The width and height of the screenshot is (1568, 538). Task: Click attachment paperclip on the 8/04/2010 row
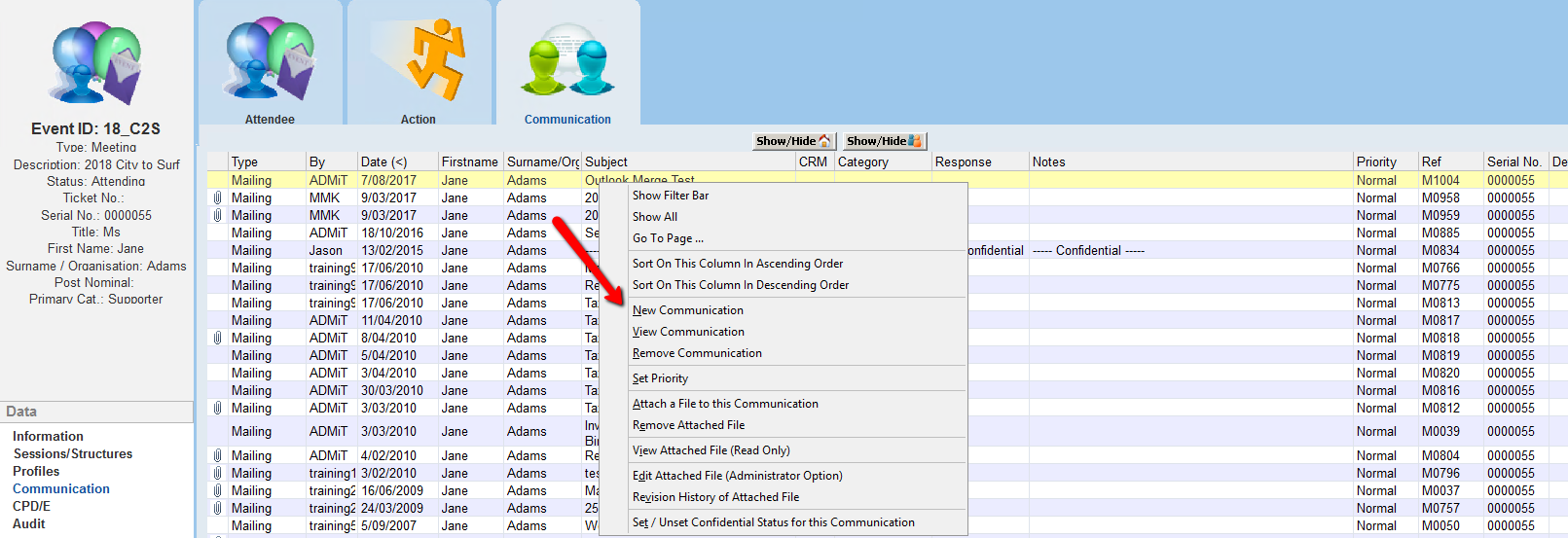tap(217, 339)
